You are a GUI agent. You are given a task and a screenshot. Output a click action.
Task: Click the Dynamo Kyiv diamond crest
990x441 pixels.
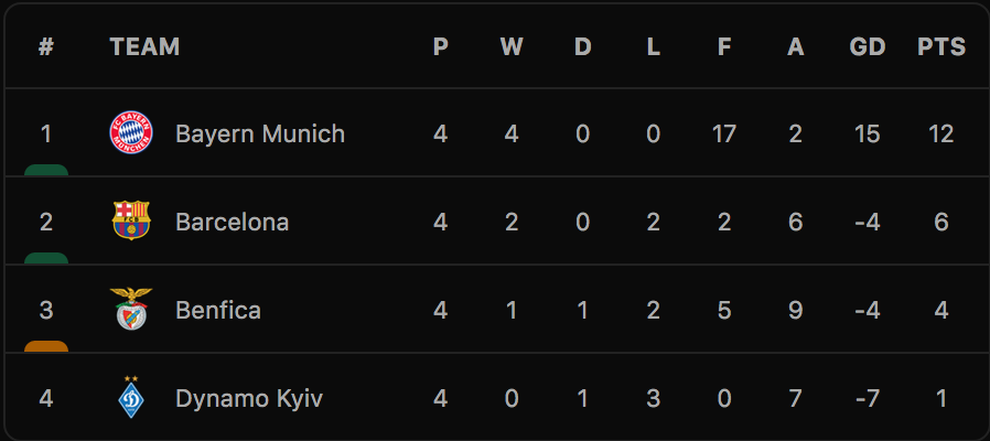click(131, 397)
